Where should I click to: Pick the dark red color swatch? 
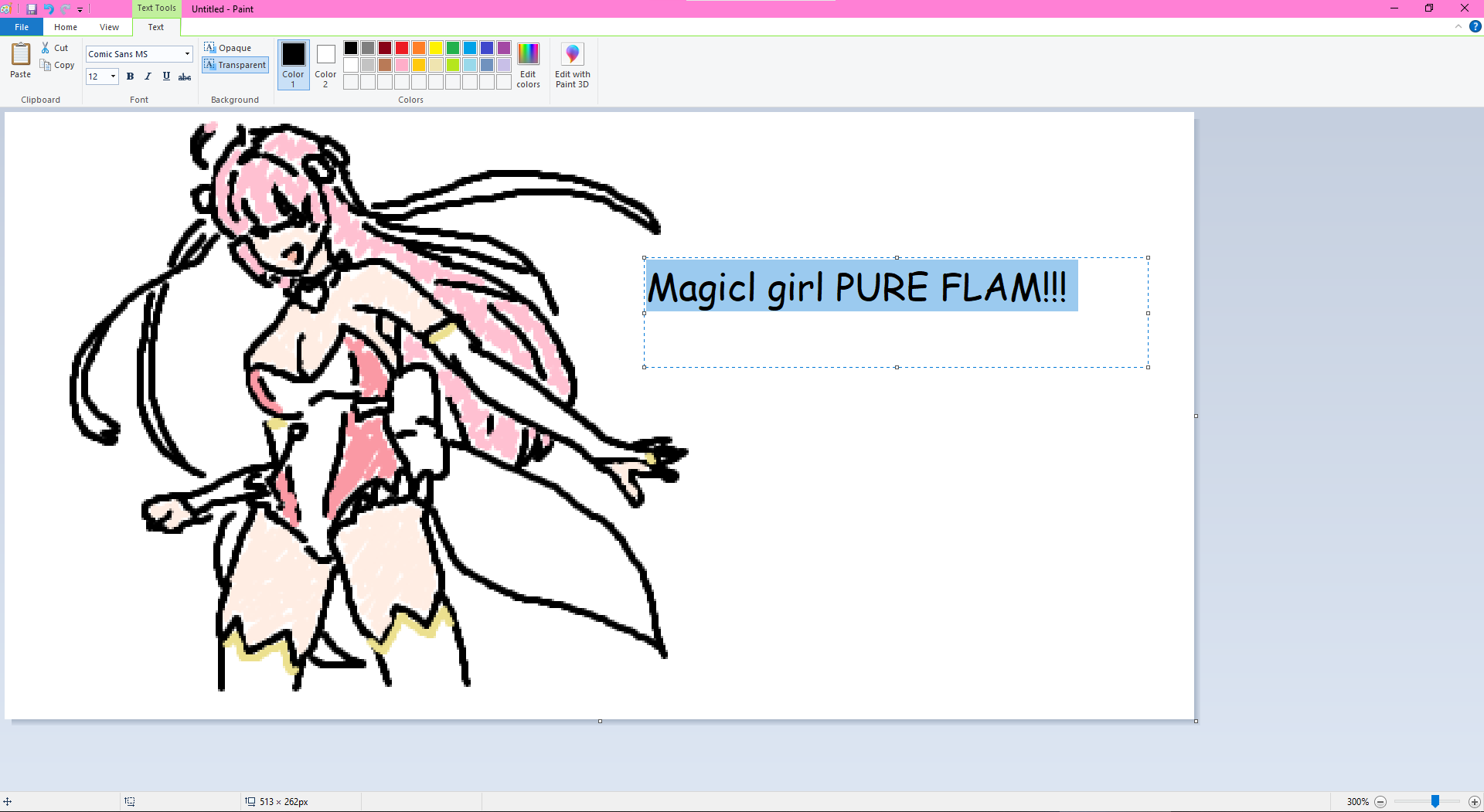pos(385,48)
